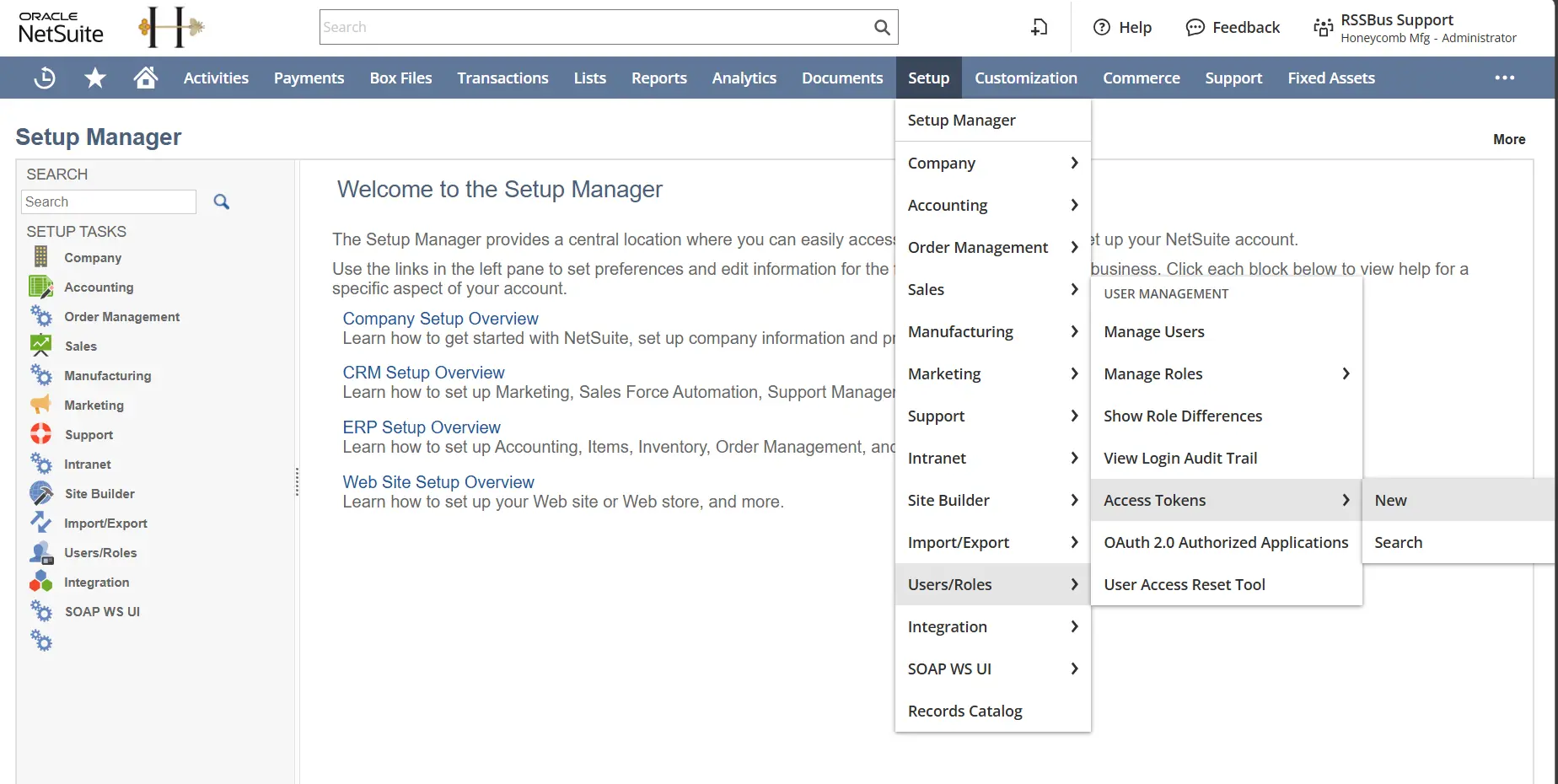The width and height of the screenshot is (1558, 784).
Task: Click the More link on the right
Action: [x=1508, y=139]
